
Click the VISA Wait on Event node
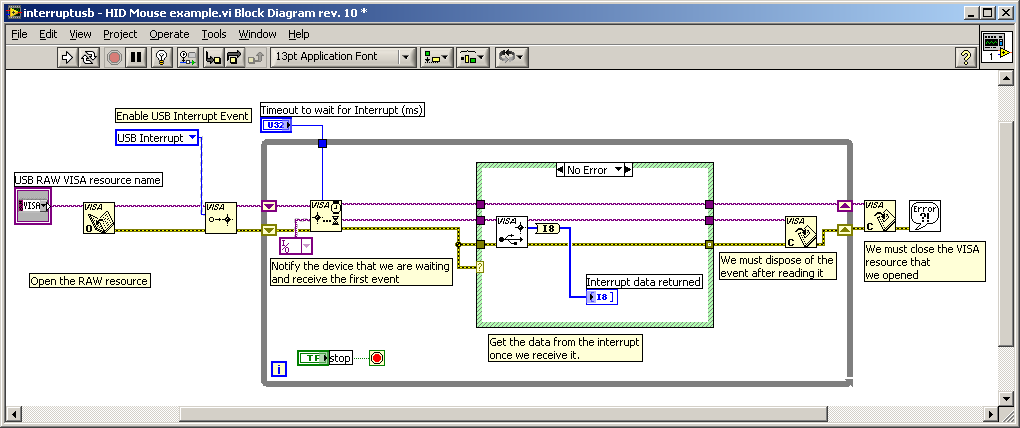coord(326,215)
